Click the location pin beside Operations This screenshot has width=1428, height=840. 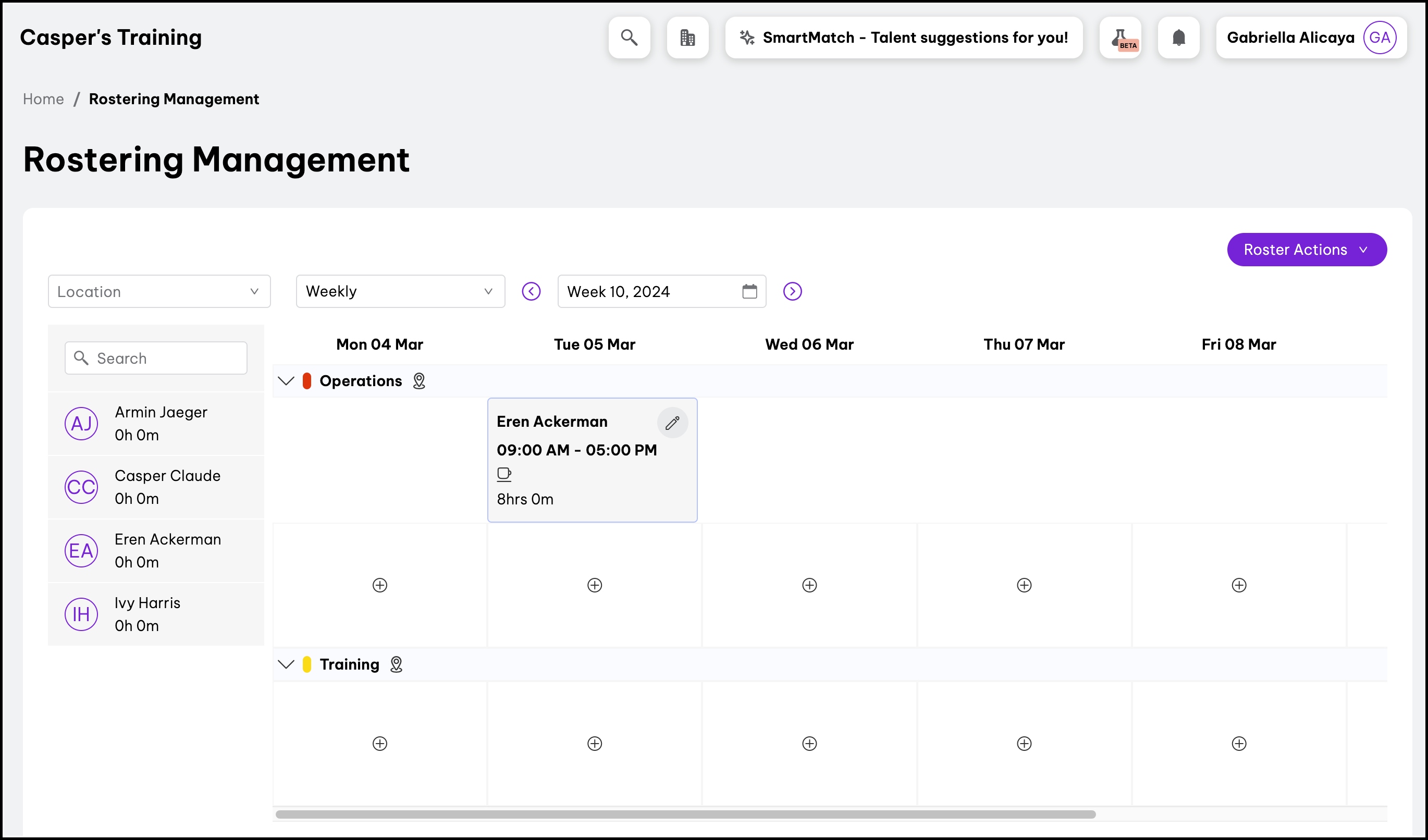419,380
